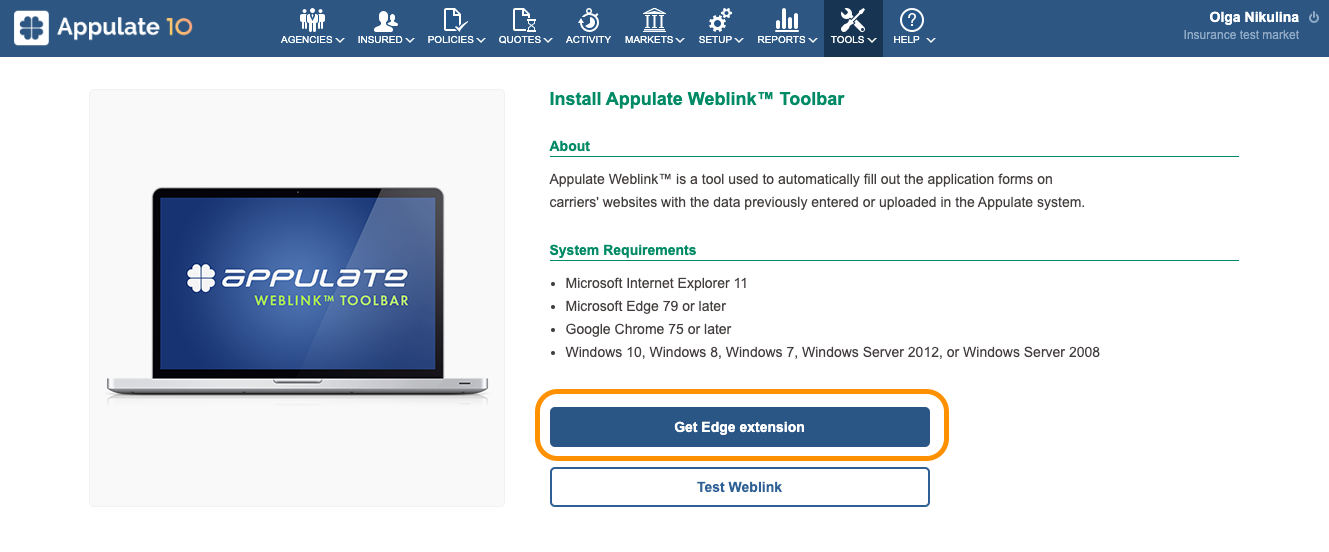Screen dimensions: 1329x552
Task: Click the power logout icon
Action: (1313, 17)
